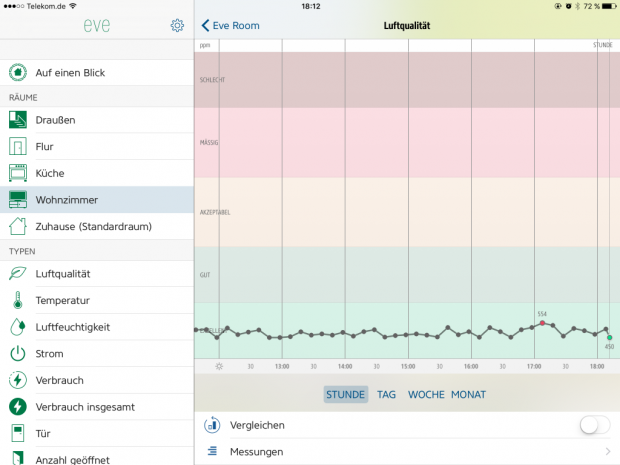Open the Tür entry label
The image size is (620, 465).
coord(43,433)
